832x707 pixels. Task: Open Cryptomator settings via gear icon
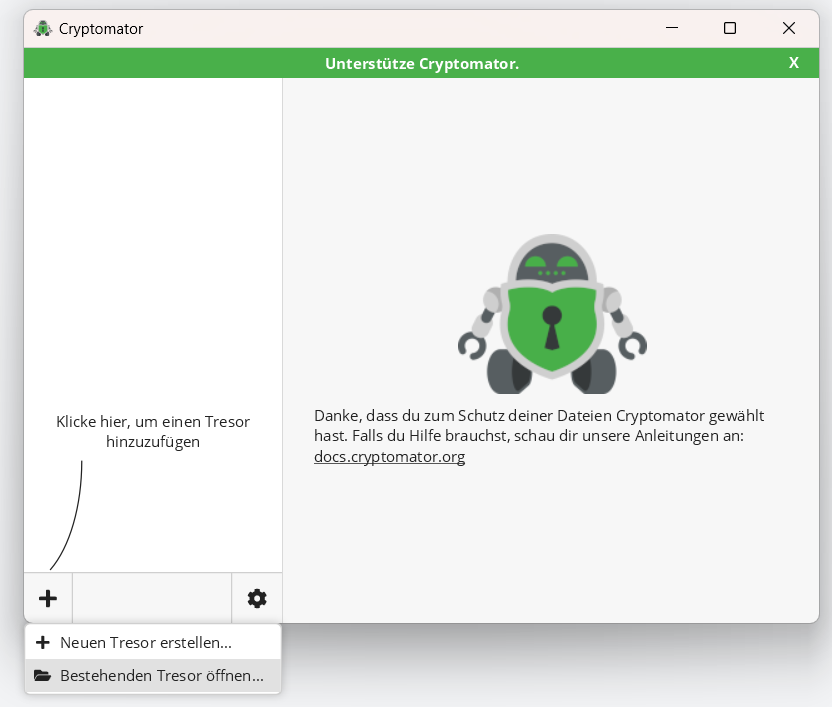click(x=257, y=597)
